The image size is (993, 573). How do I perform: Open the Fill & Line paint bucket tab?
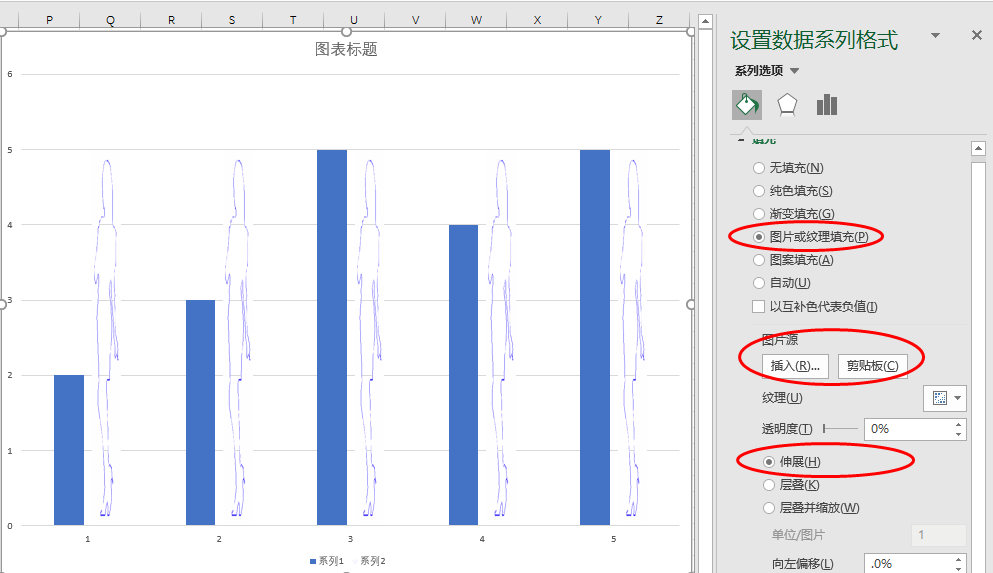747,104
